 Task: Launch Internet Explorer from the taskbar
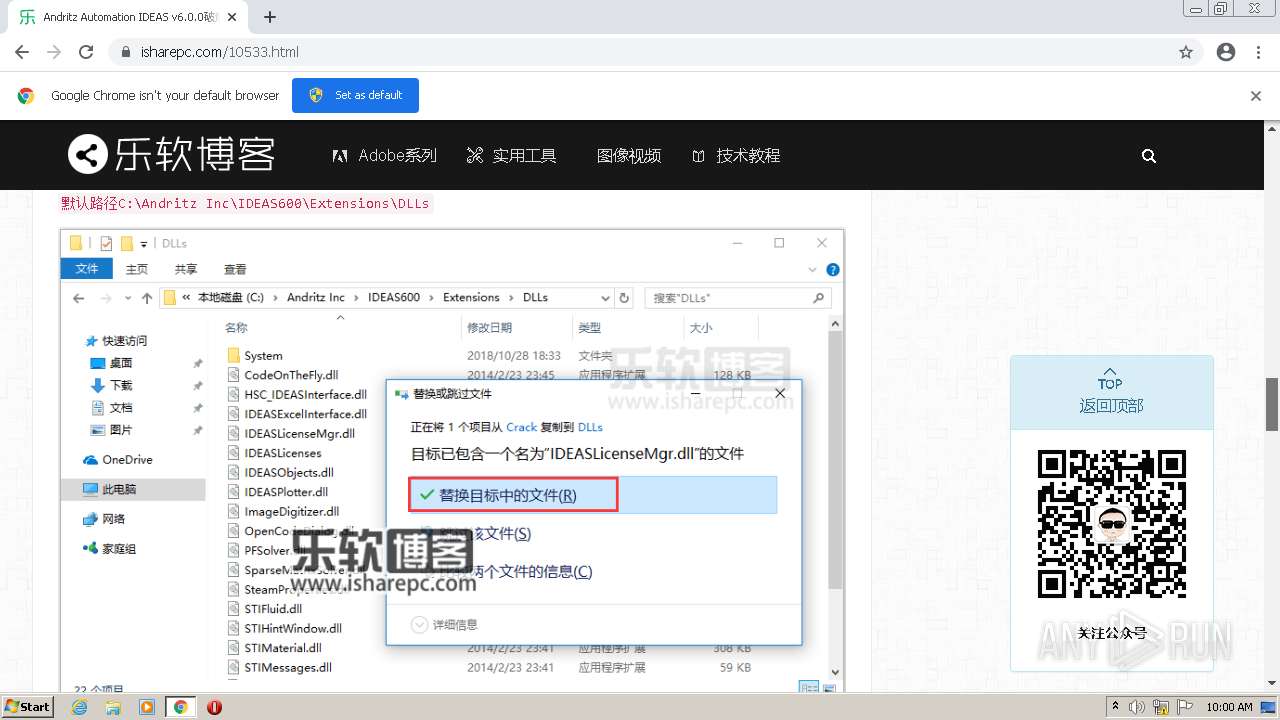(80, 707)
